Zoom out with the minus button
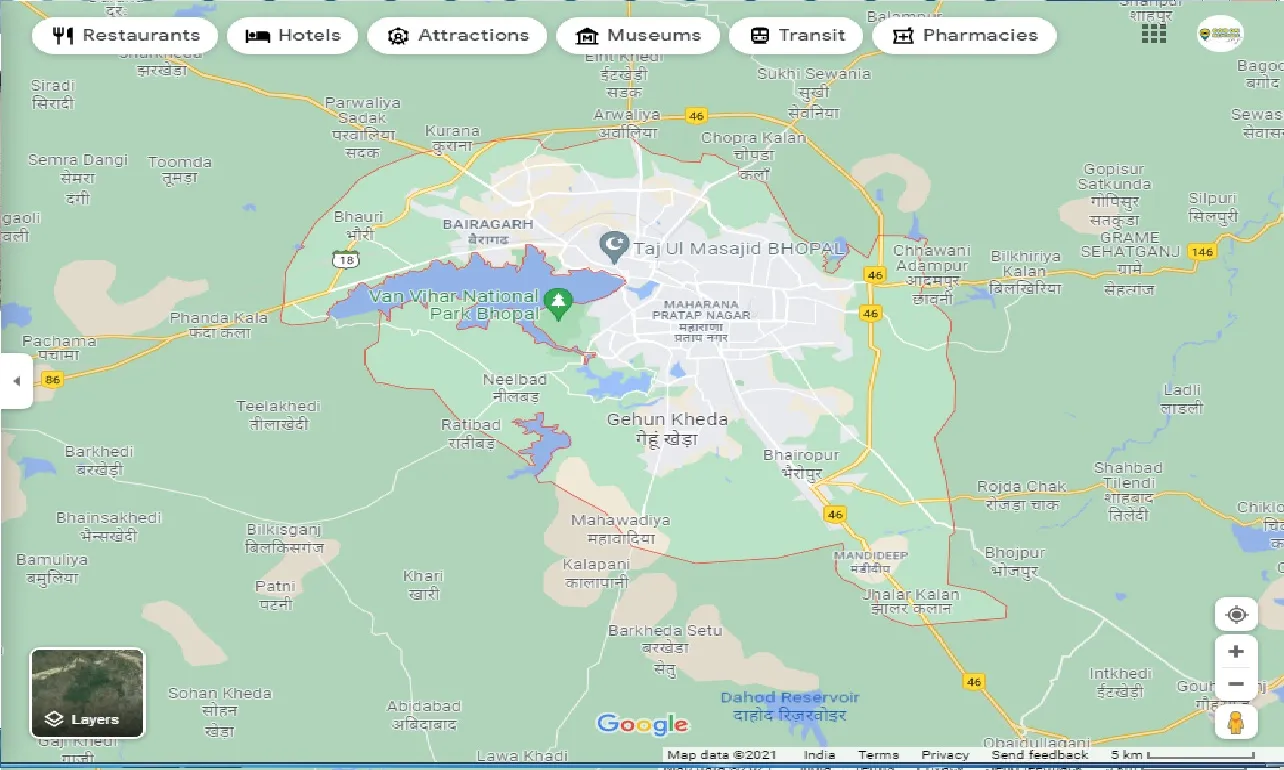 click(1236, 685)
